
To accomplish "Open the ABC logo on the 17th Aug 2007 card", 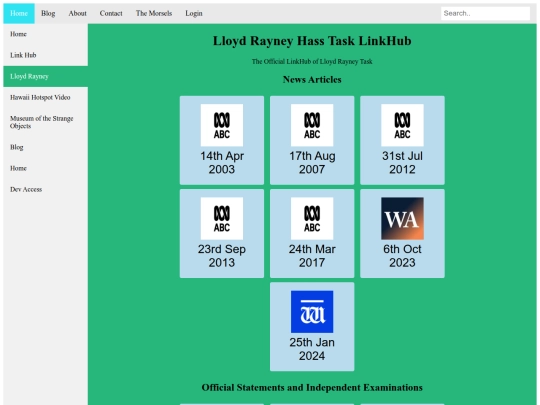I will point(312,125).
